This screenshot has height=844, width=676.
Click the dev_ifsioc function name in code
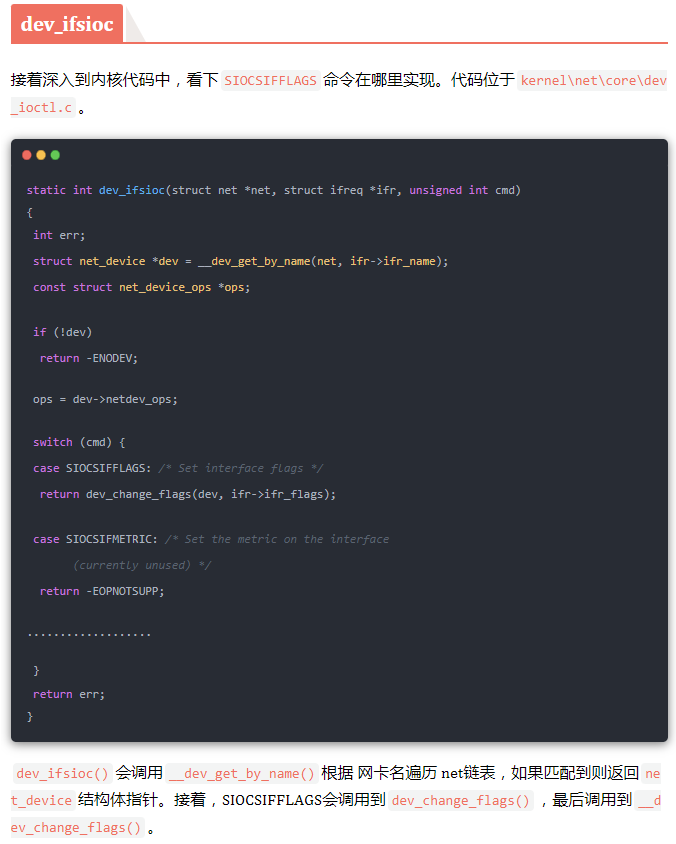pyautogui.click(x=132, y=190)
